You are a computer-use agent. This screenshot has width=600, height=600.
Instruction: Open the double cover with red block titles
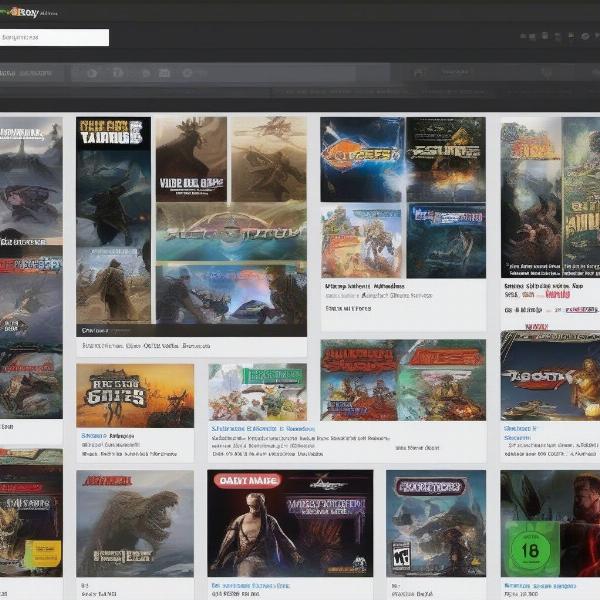click(403, 380)
